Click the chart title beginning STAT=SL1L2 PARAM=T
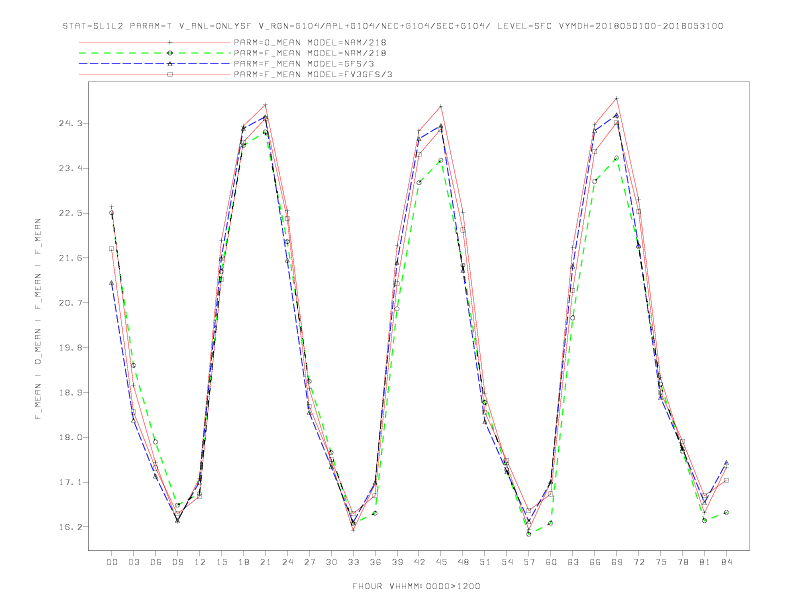This screenshot has height=612, width=792. tap(393, 26)
